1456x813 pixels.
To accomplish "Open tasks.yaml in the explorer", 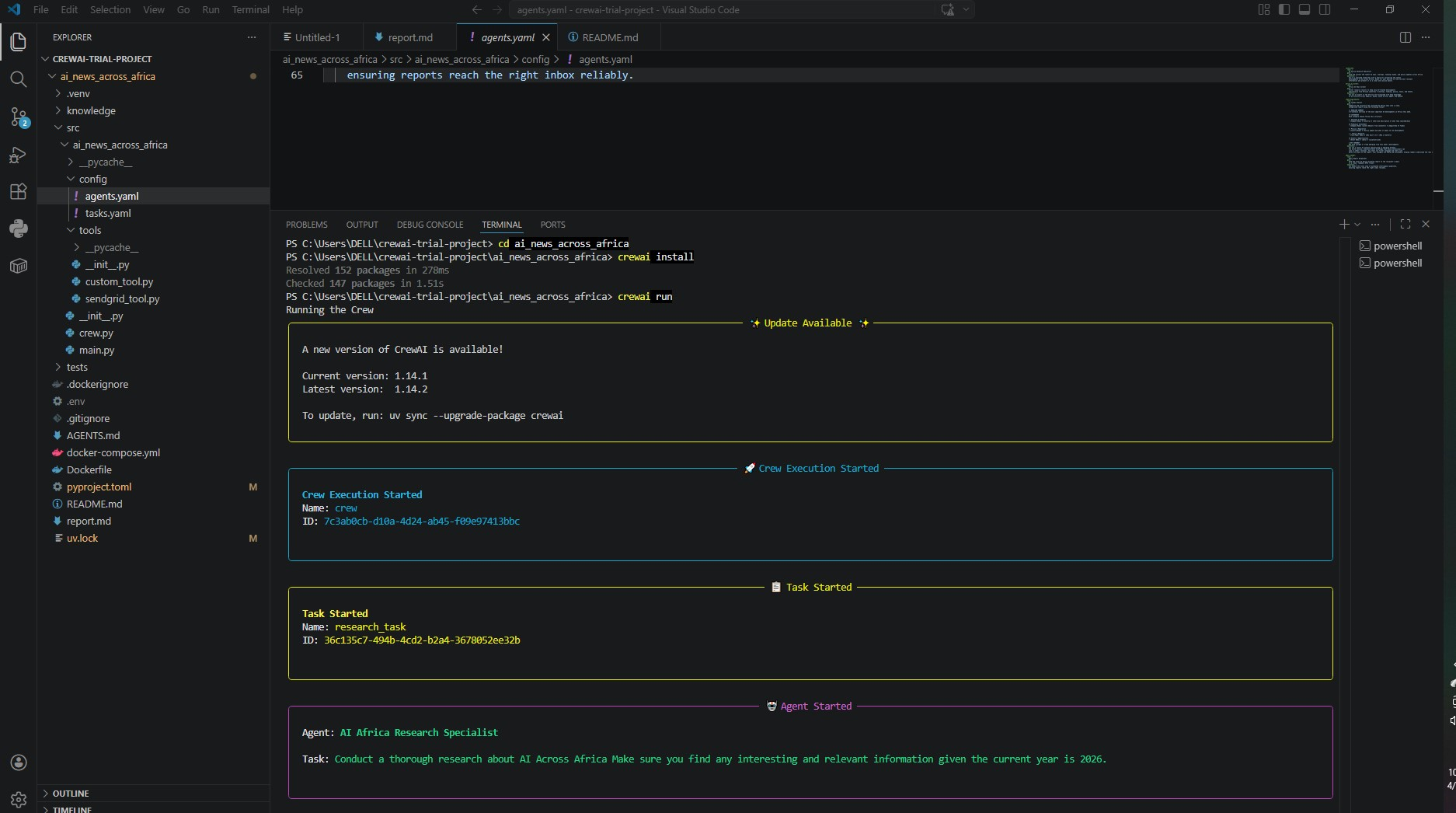I will [108, 213].
